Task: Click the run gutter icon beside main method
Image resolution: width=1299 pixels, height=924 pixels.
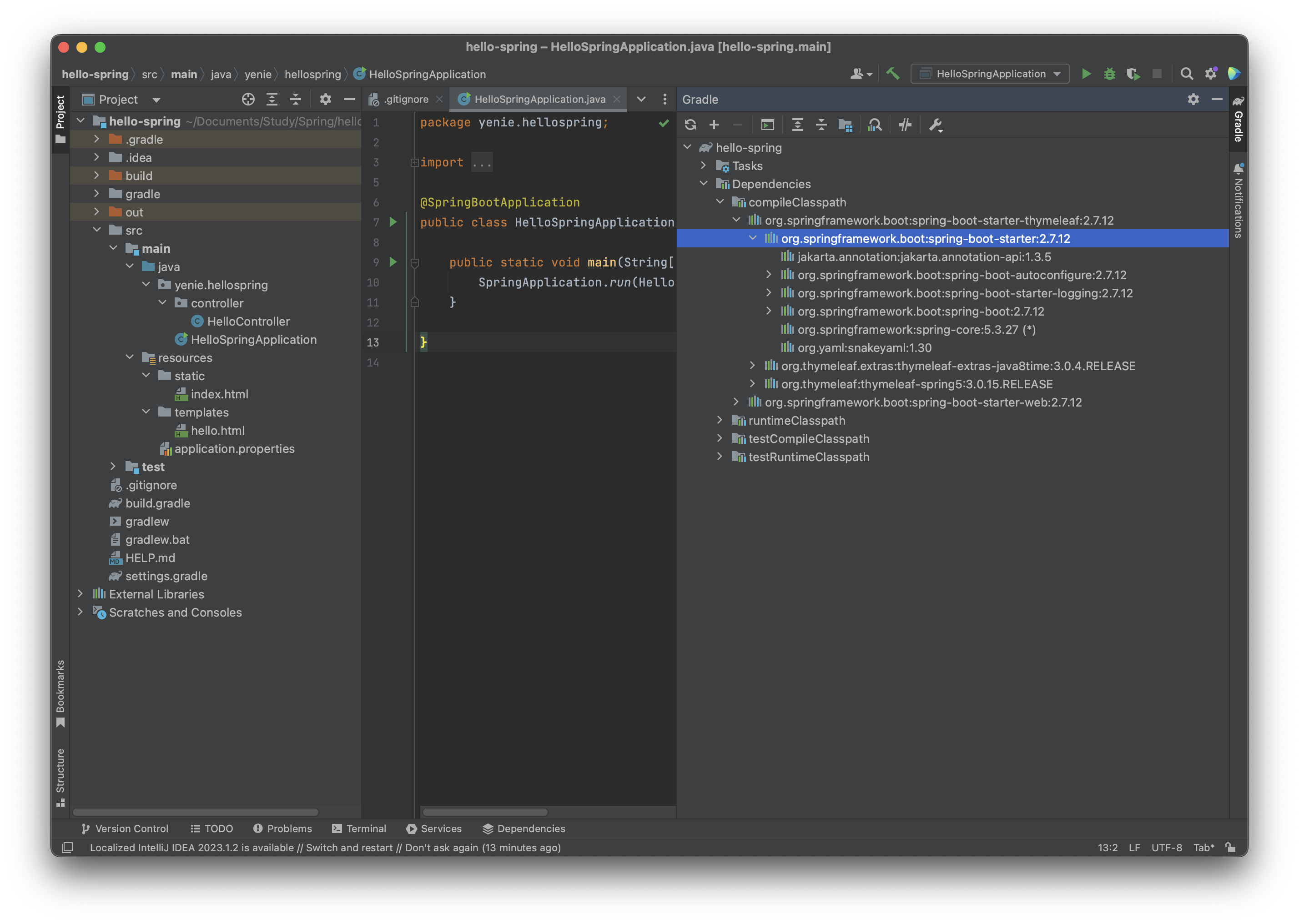Action: pos(393,262)
